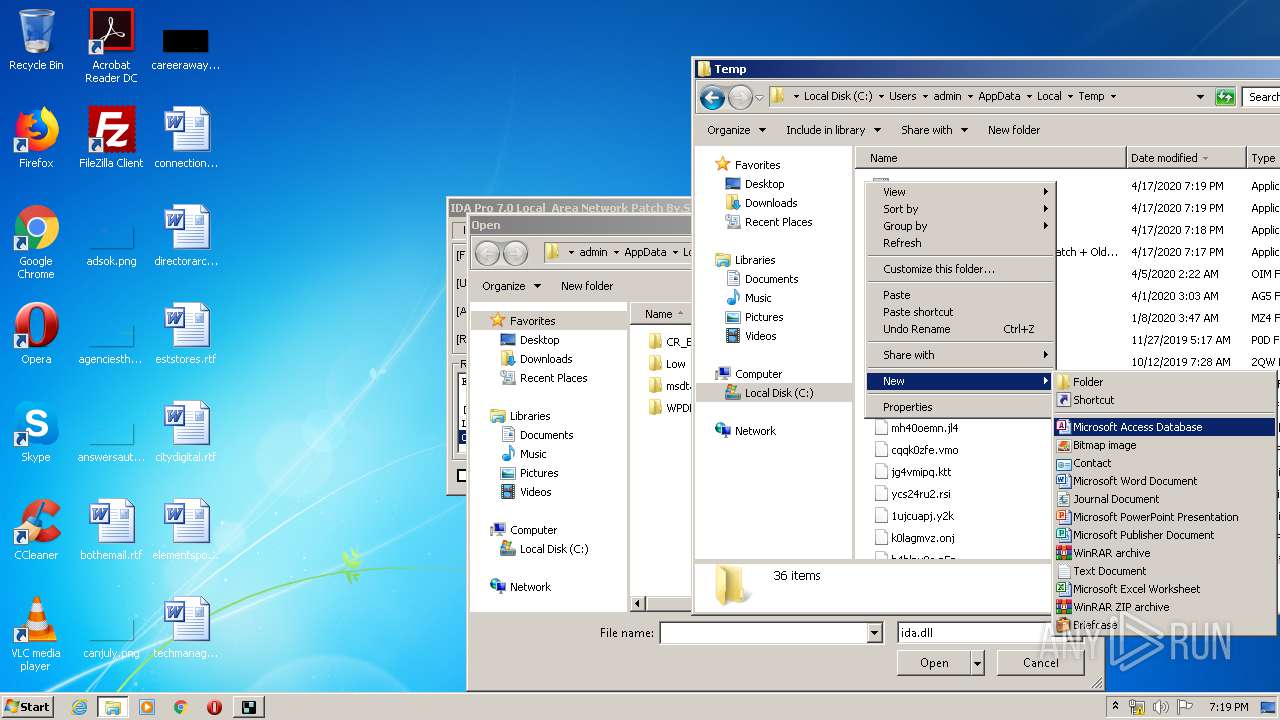1280x720 pixels.
Task: Click Chrome taskbar icon
Action: click(x=180, y=707)
